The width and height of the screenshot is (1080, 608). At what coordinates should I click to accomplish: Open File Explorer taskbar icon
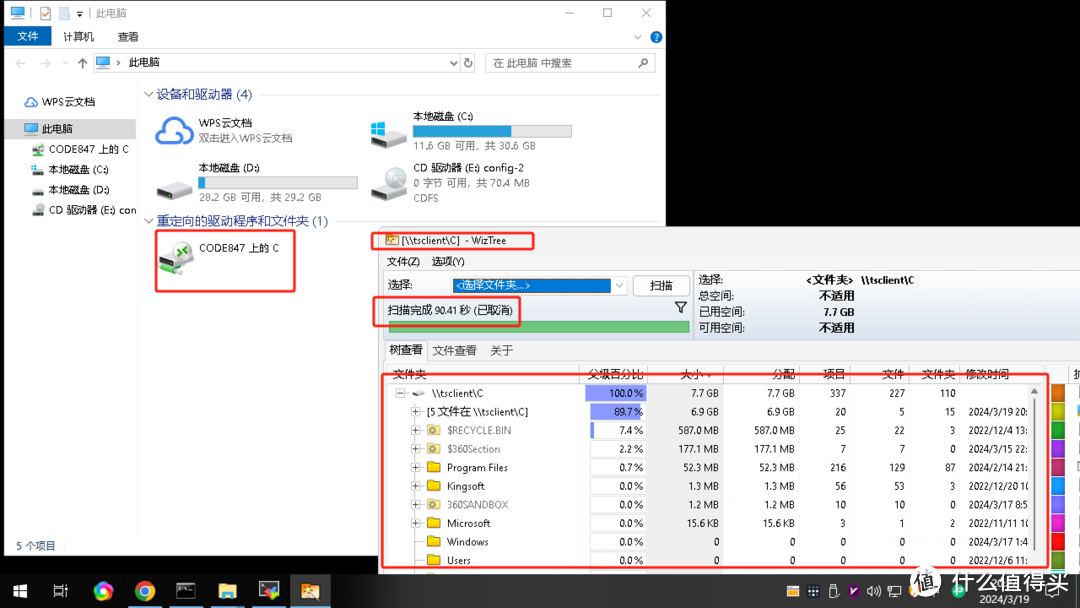coord(227,591)
